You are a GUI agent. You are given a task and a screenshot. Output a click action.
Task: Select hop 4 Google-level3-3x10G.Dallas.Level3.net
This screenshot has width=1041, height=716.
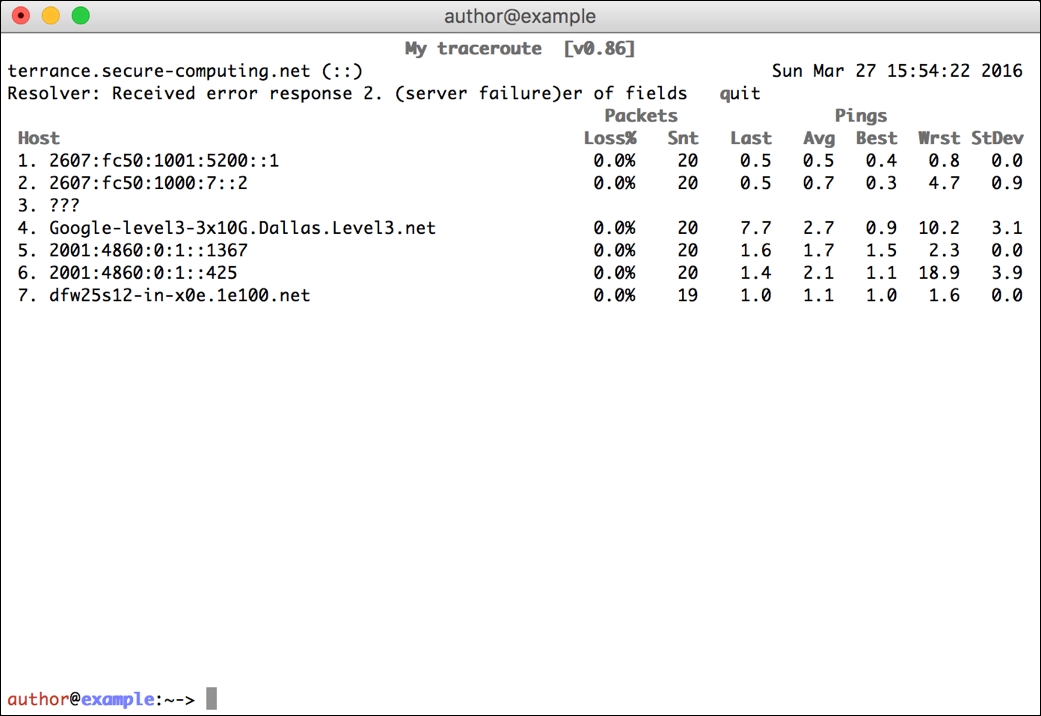(242, 228)
